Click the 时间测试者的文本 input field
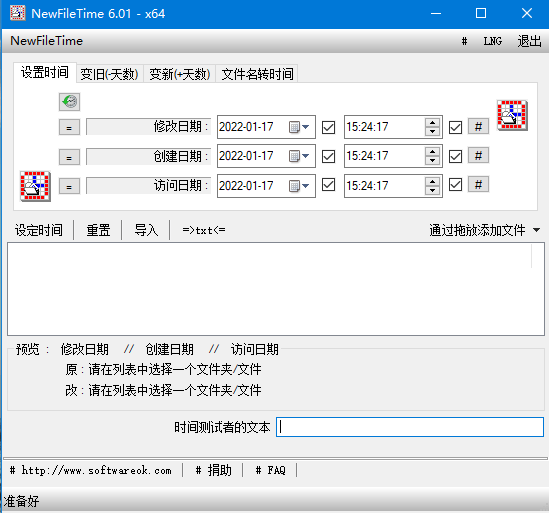This screenshot has height=513, width=549. 410,427
